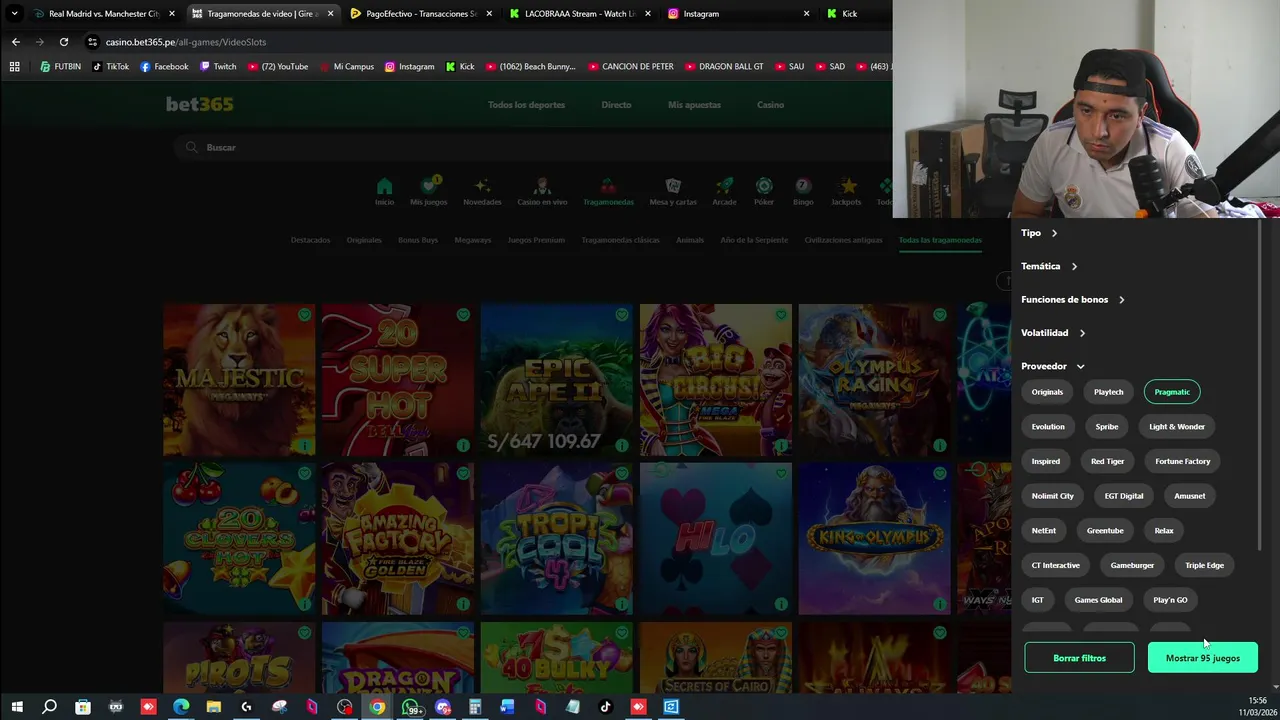1280x720 pixels.
Task: Toggle the Light & Wonder provider filter
Action: [x=1177, y=427]
